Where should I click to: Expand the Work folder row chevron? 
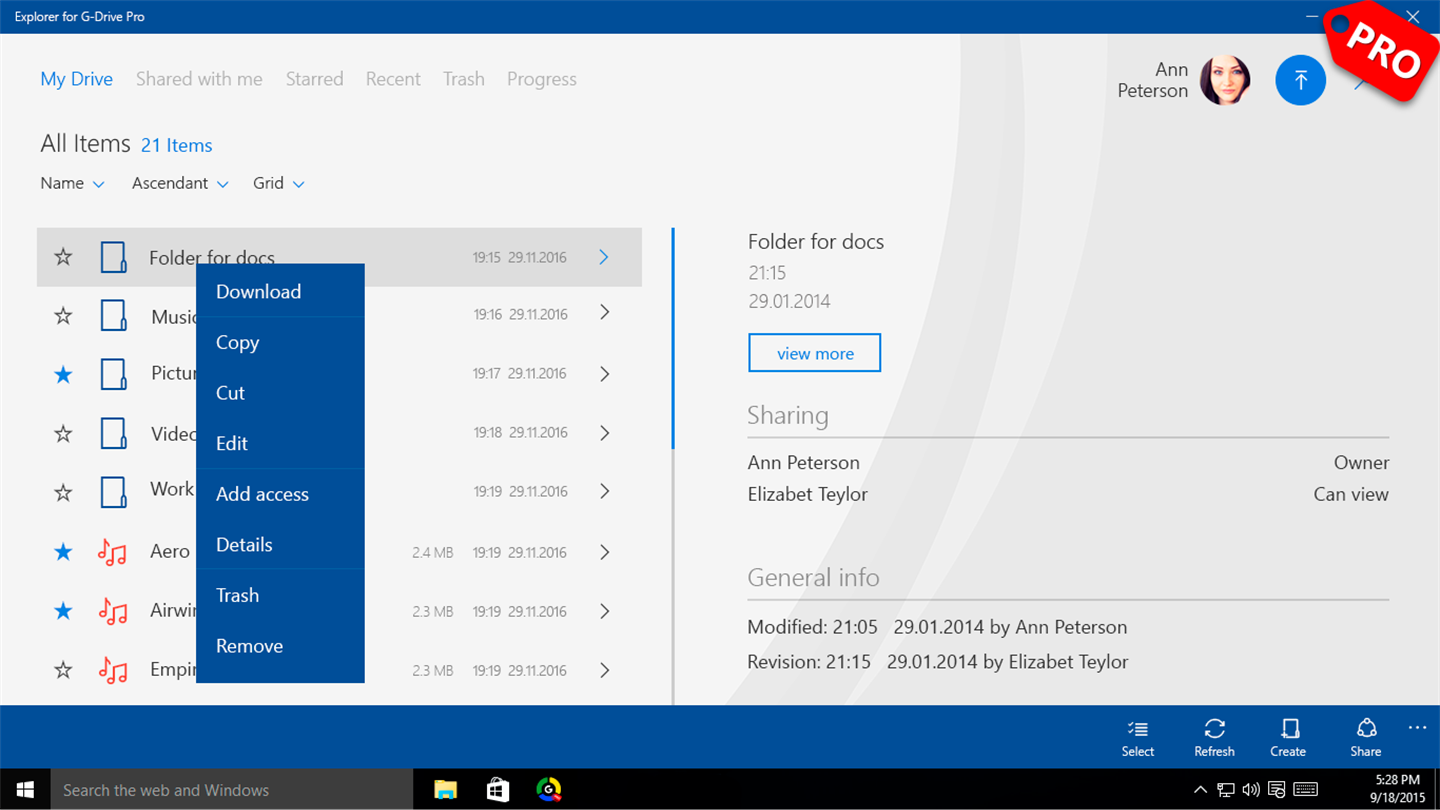(604, 491)
